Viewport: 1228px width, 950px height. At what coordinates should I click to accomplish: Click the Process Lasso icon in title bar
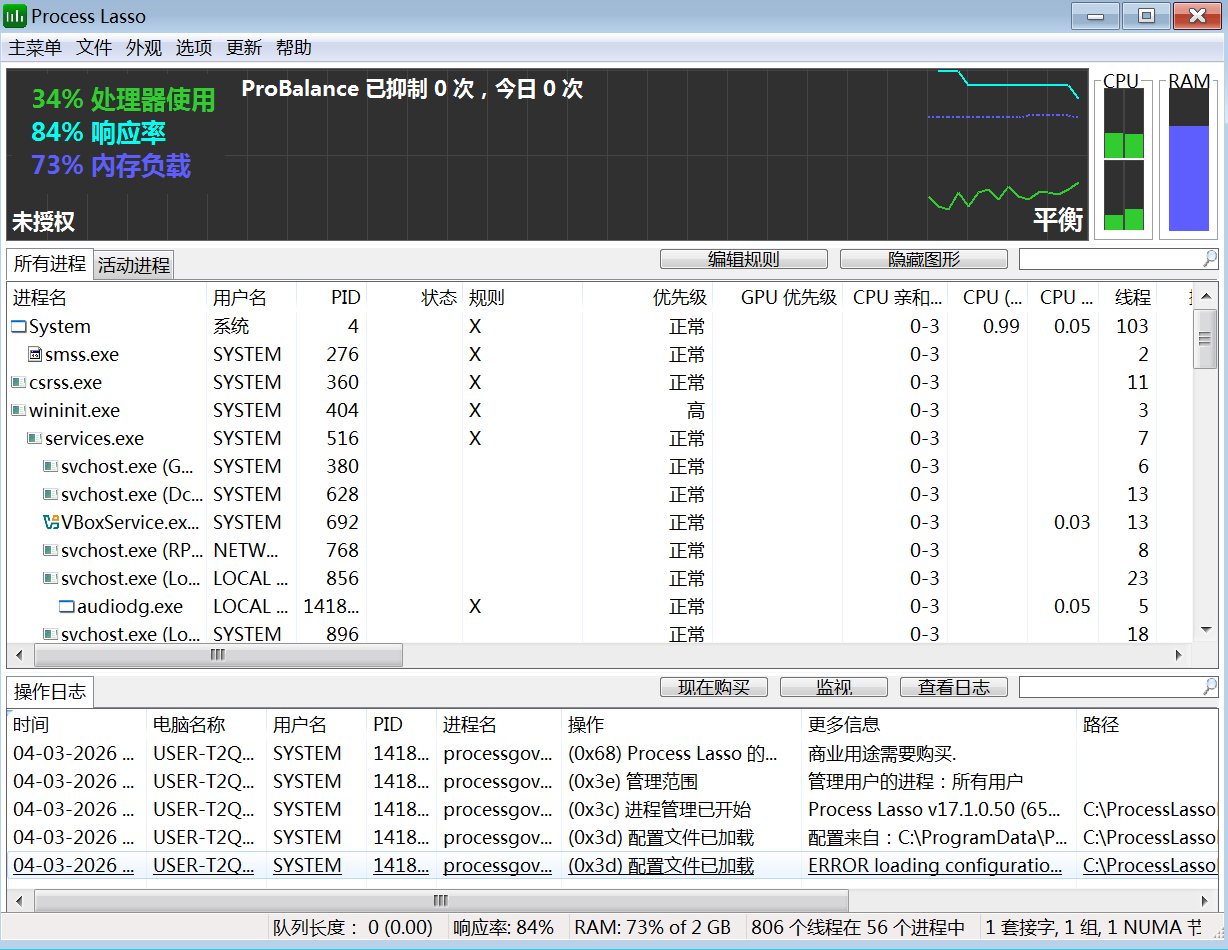coord(16,15)
